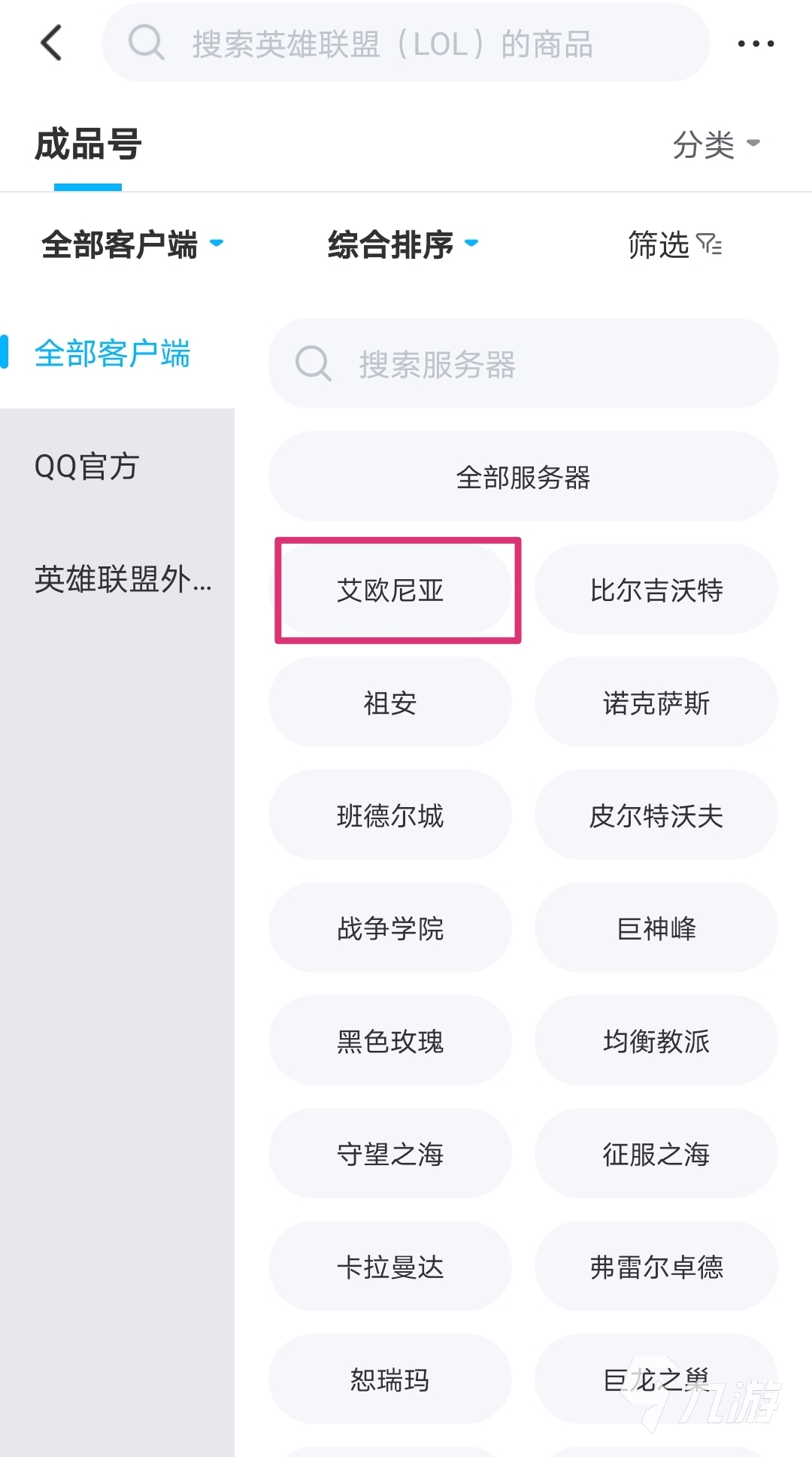Tap the 弗雷尔卓德 server button
812x1457 pixels.
pyautogui.click(x=656, y=1267)
